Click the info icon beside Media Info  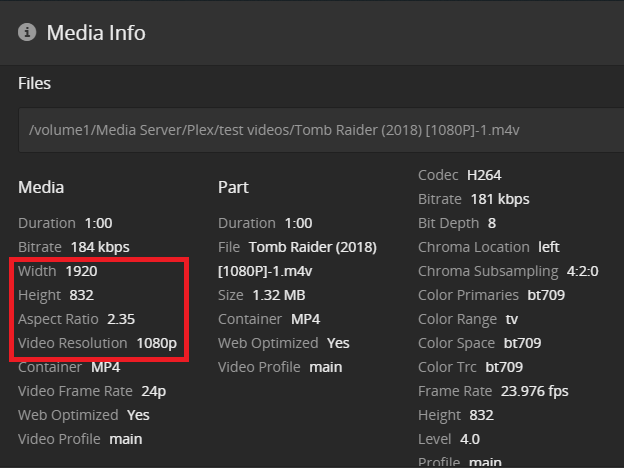tap(27, 33)
